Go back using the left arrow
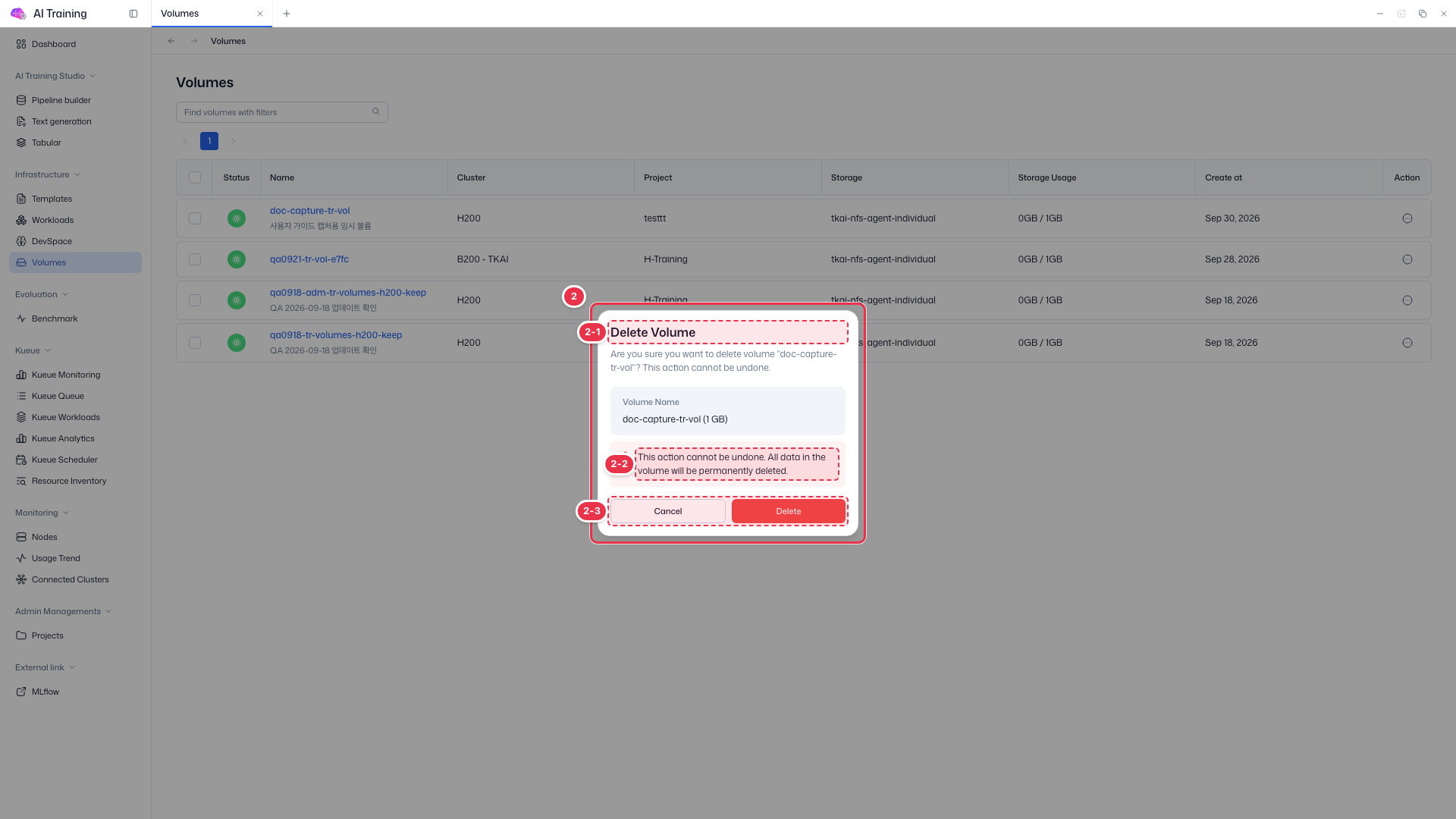This screenshot has width=1456, height=819. [x=171, y=41]
